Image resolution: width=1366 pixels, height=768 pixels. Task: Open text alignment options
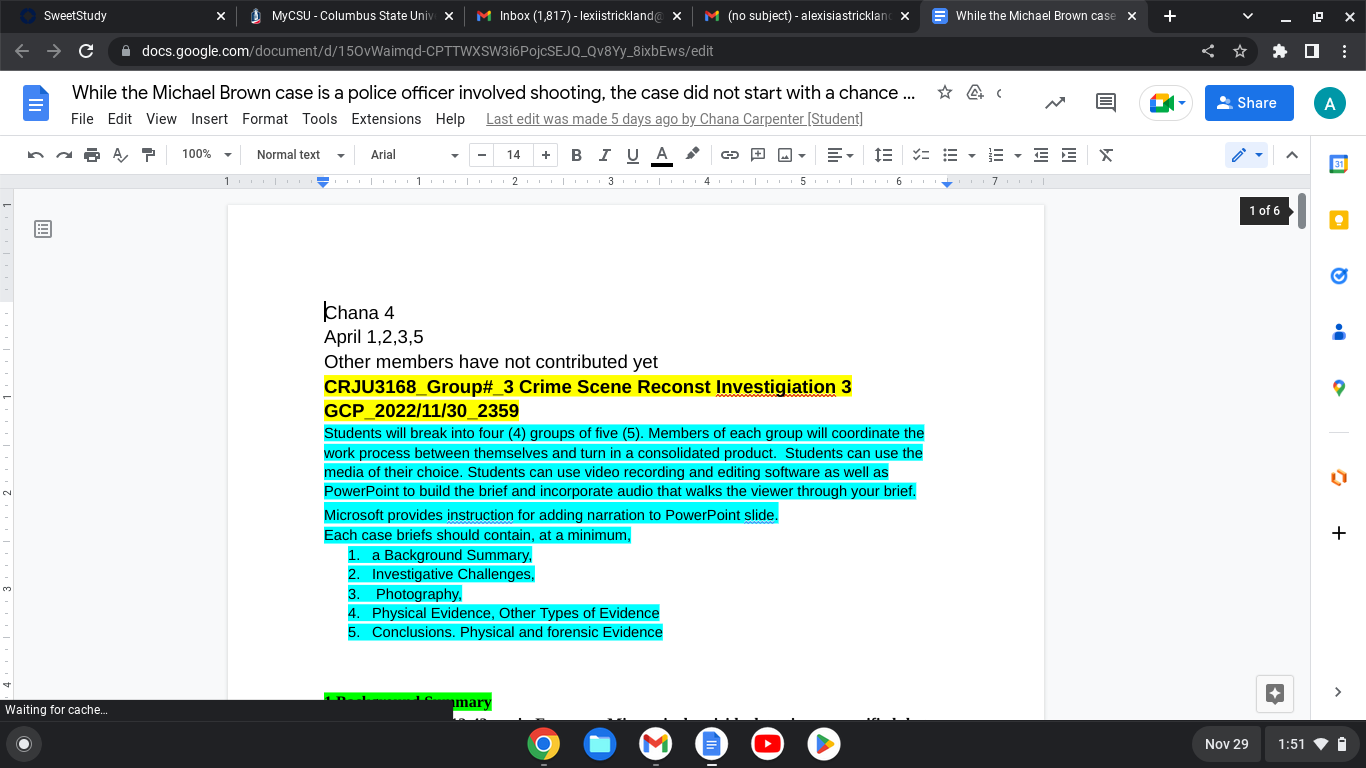coord(840,155)
